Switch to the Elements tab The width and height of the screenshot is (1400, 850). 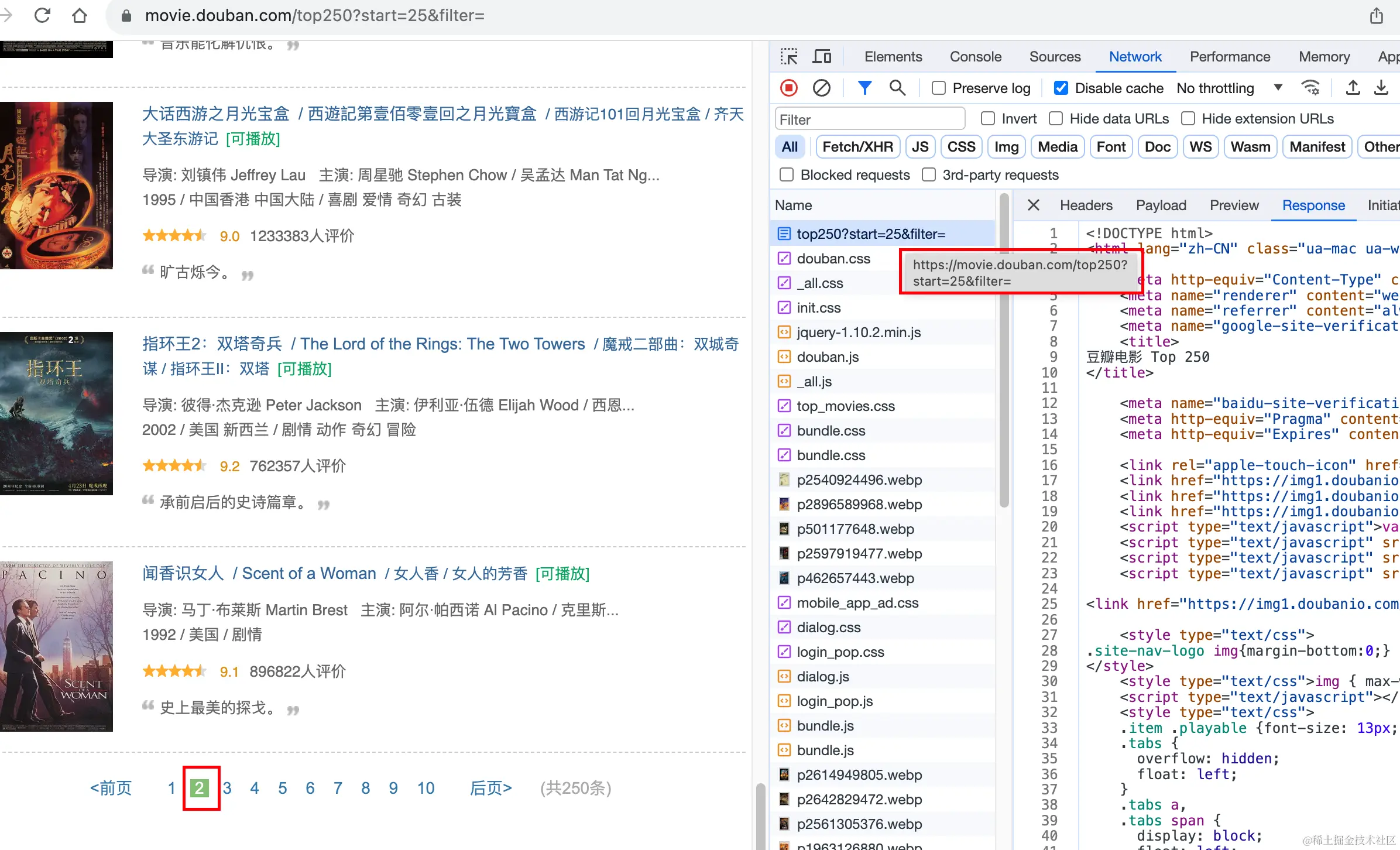tap(893, 57)
